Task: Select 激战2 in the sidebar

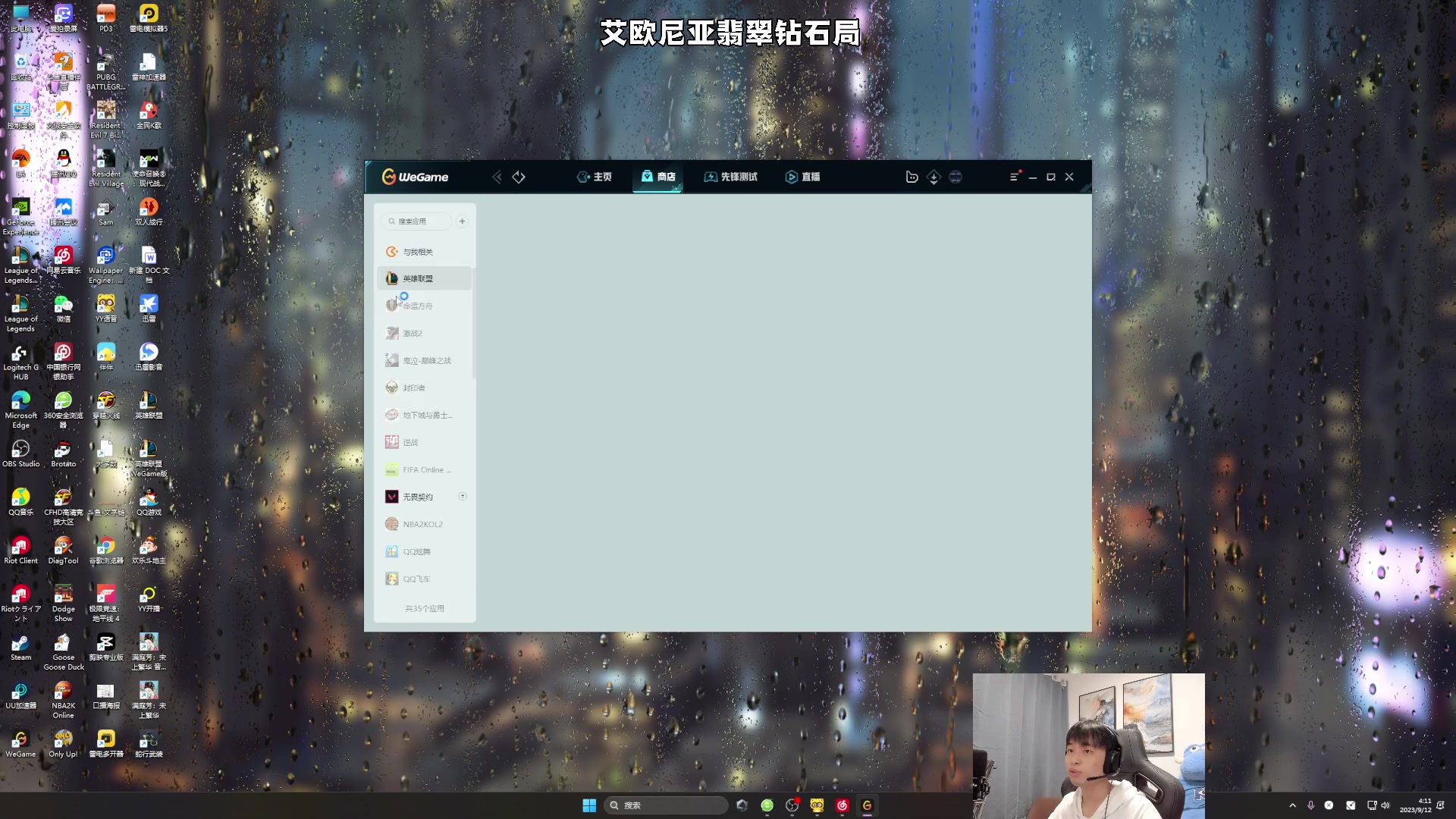Action: [x=425, y=333]
